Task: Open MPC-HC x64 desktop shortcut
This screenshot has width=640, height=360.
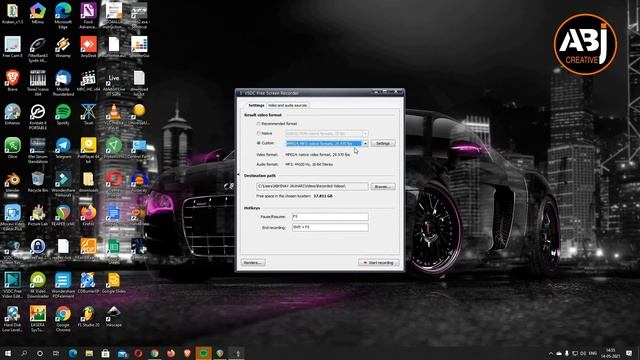Action: 88,80
